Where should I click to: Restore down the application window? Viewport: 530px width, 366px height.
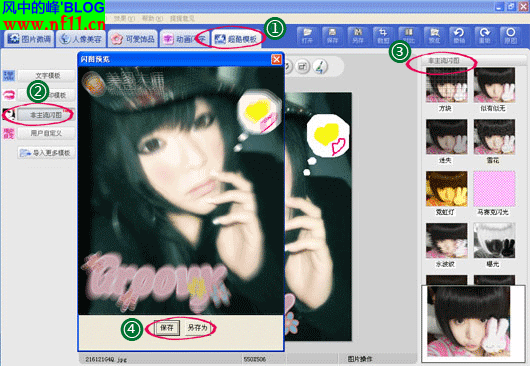pos(511,6)
